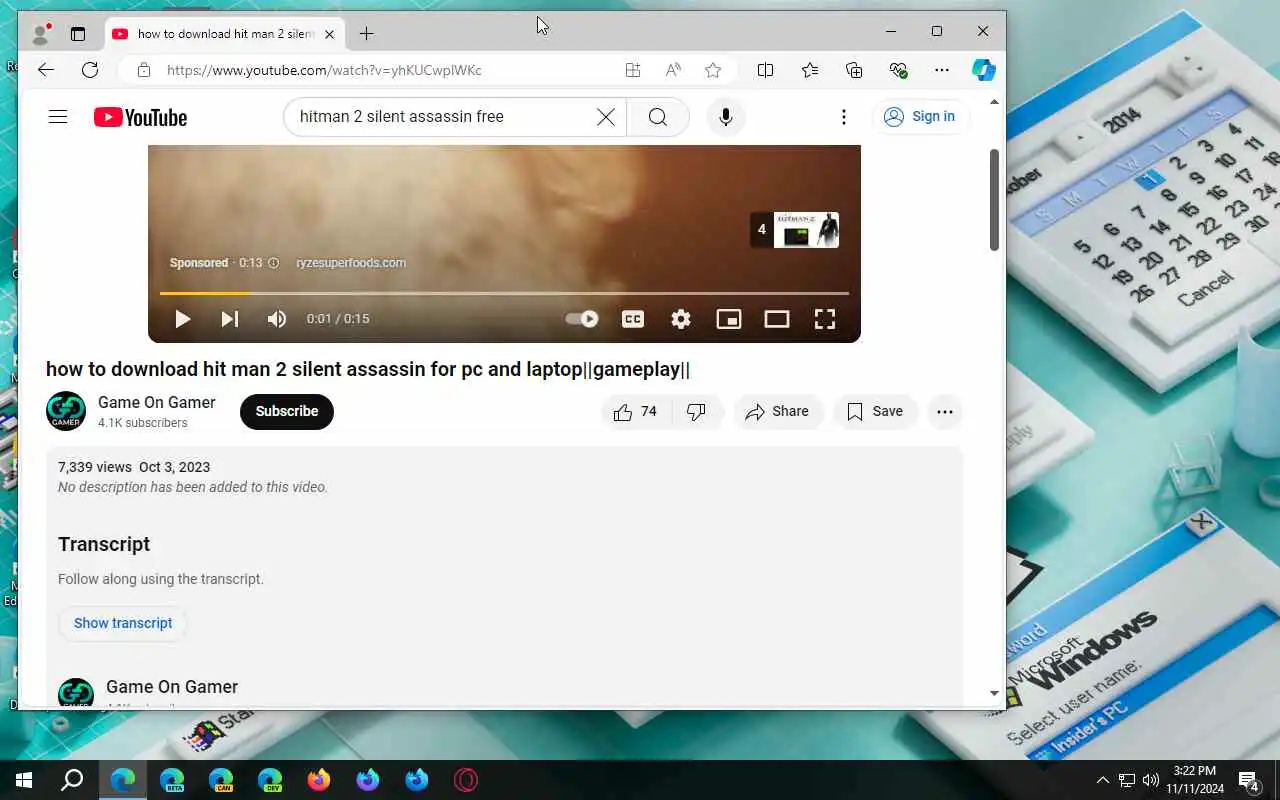
Task: Clear the search query text
Action: coord(606,117)
